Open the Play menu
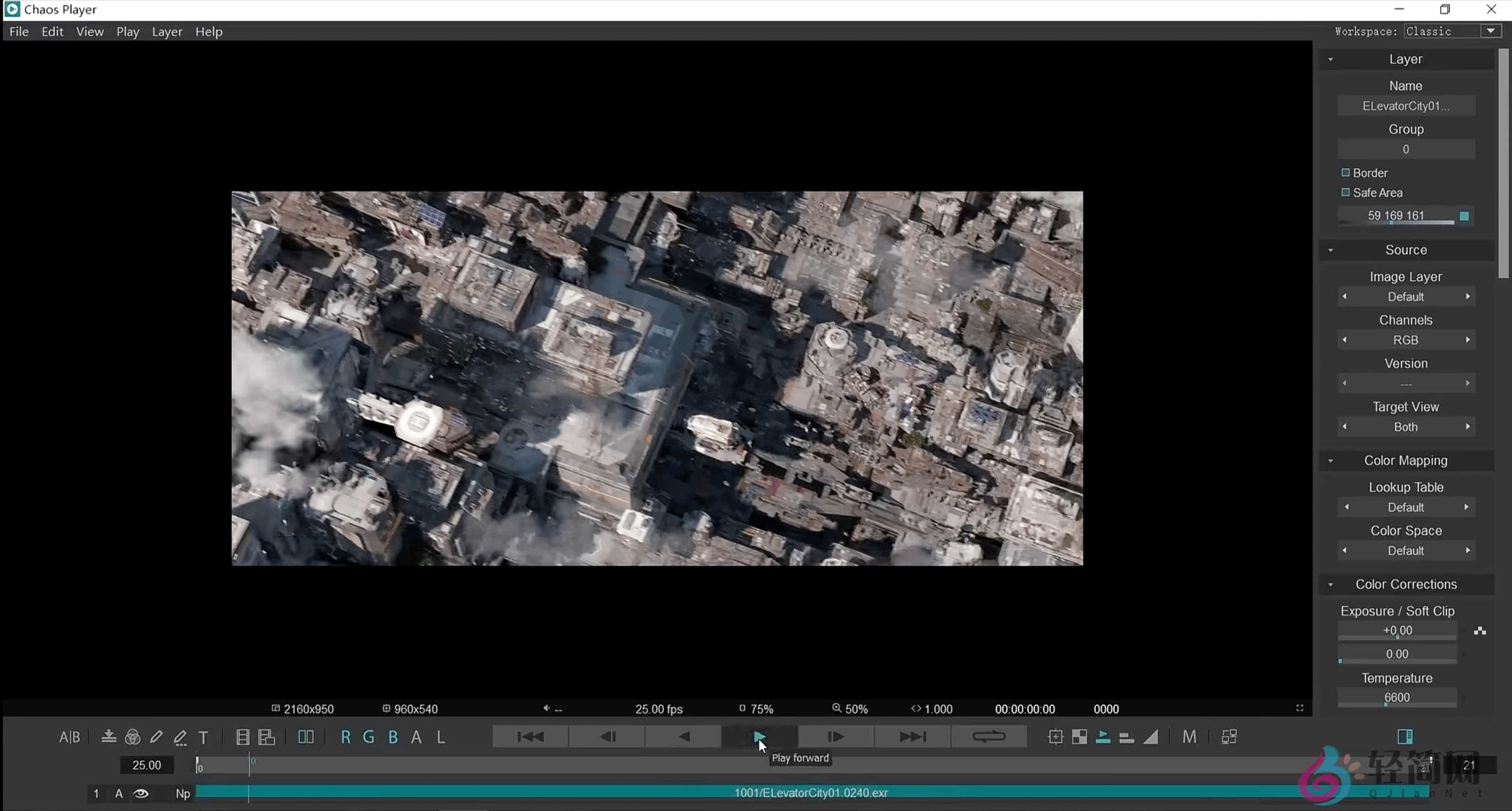 pyautogui.click(x=127, y=32)
